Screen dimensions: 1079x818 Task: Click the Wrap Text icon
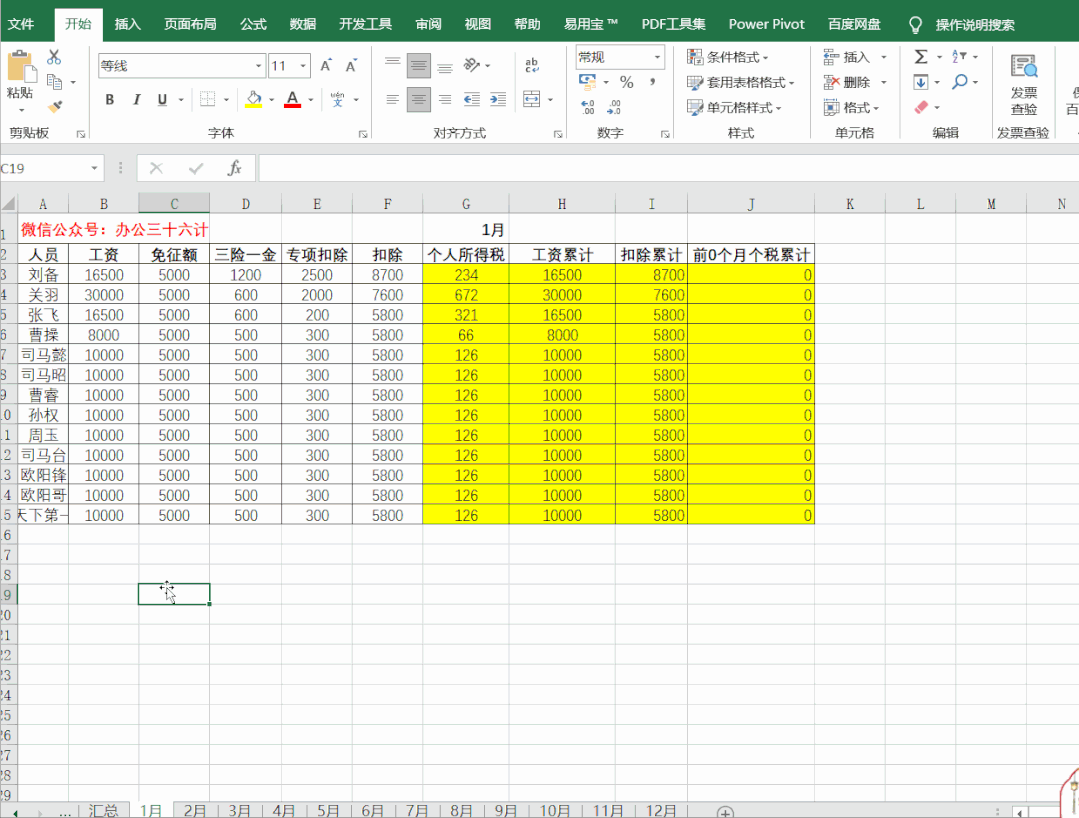(x=531, y=65)
